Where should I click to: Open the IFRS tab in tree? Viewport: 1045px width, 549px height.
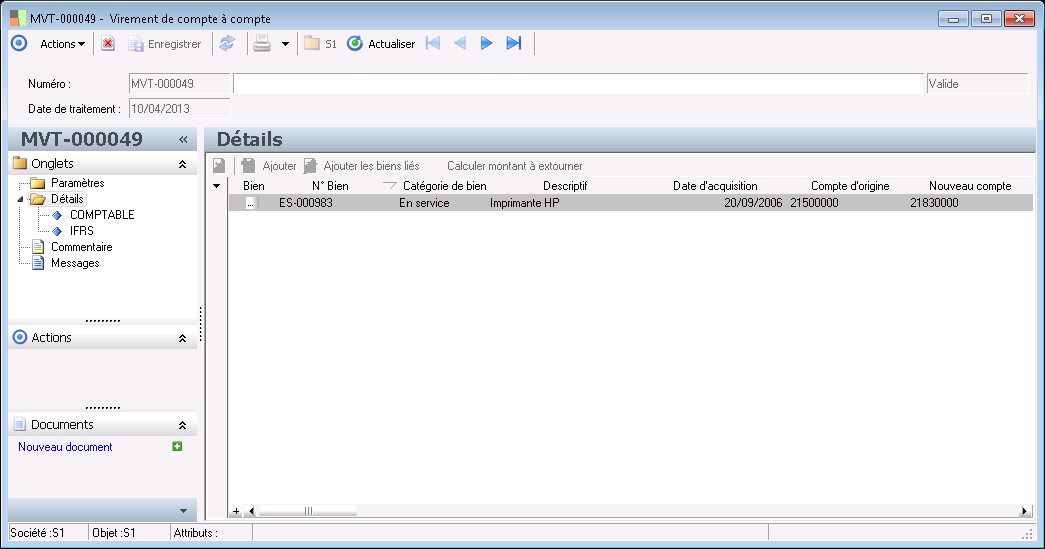coord(81,231)
